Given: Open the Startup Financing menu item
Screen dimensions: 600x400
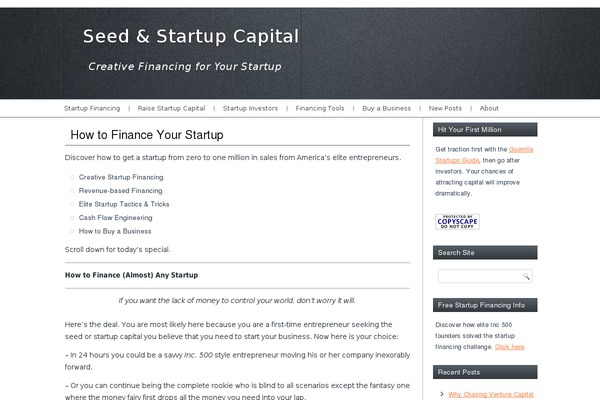Looking at the screenshot, I should pos(92,108).
